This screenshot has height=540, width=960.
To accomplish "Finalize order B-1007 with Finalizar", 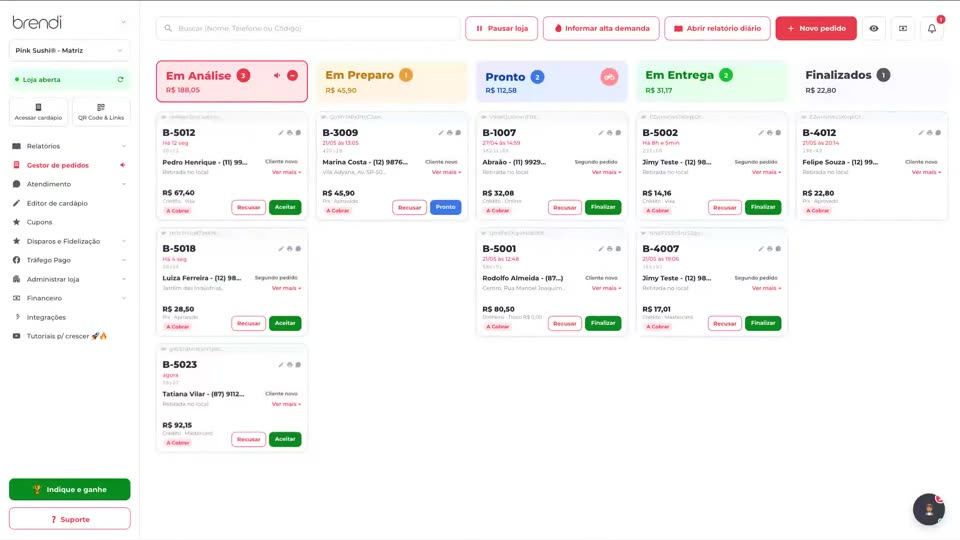I will tap(603, 208).
